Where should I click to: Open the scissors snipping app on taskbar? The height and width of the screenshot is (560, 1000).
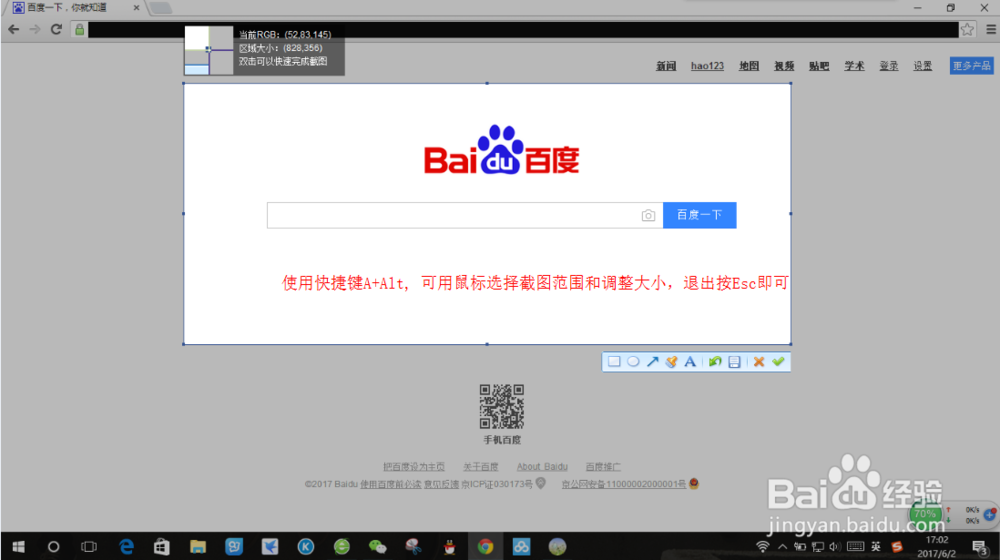pyautogui.click(x=413, y=547)
